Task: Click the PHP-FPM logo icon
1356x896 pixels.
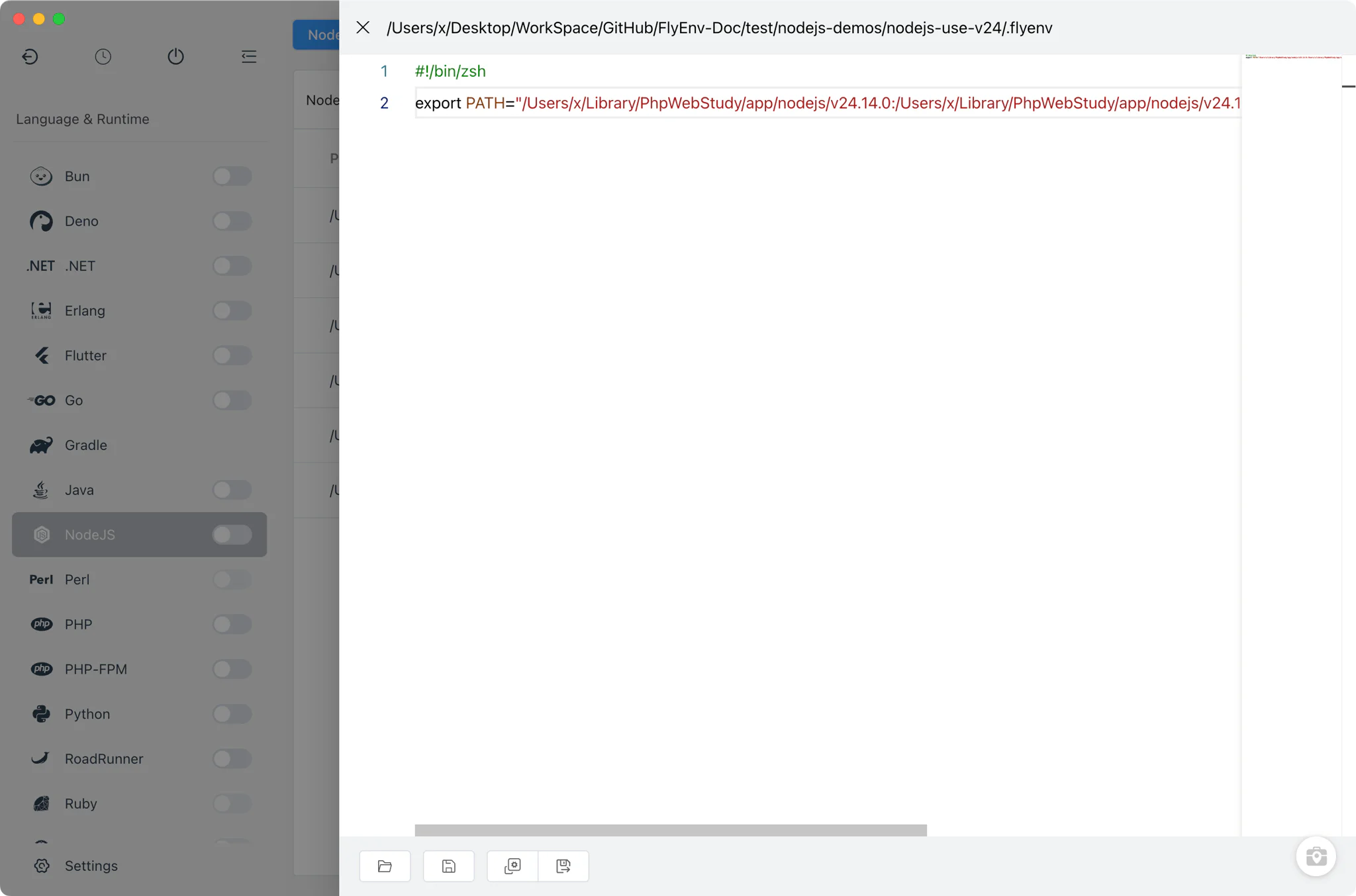Action: click(41, 669)
